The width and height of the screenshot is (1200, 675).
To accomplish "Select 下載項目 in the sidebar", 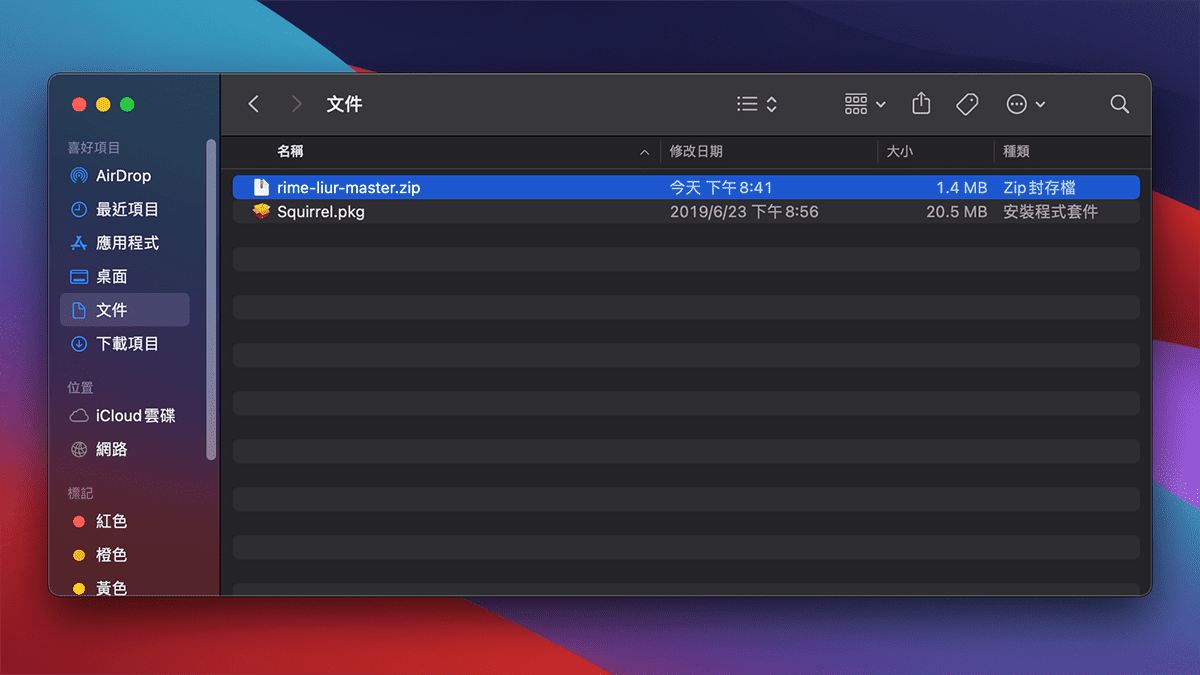I will click(127, 344).
